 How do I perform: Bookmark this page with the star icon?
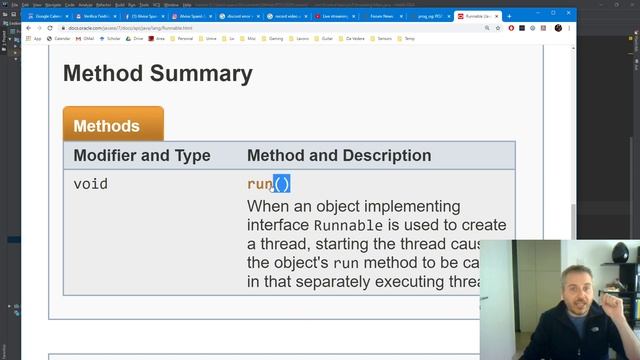click(x=498, y=28)
